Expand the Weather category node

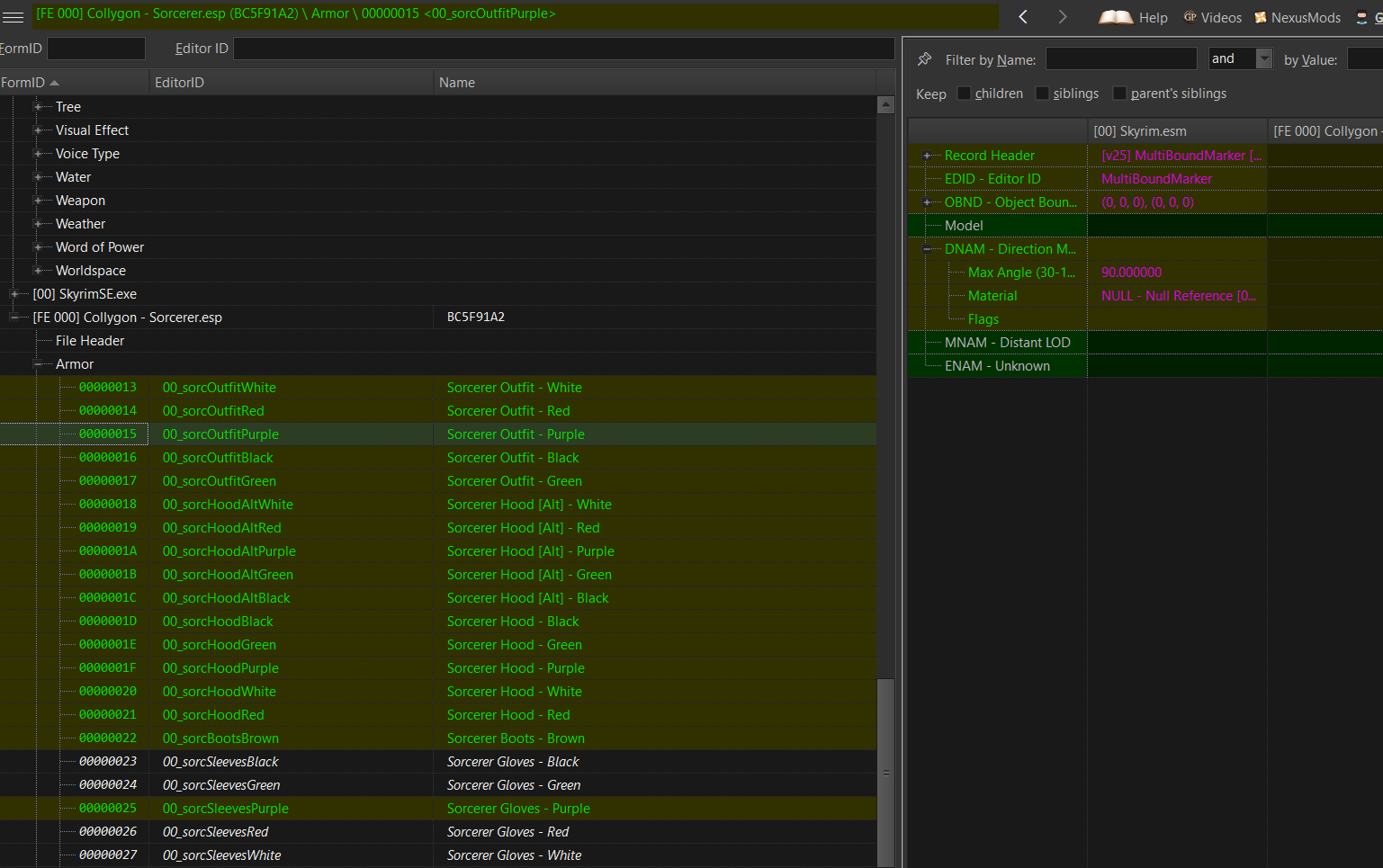coord(38,224)
